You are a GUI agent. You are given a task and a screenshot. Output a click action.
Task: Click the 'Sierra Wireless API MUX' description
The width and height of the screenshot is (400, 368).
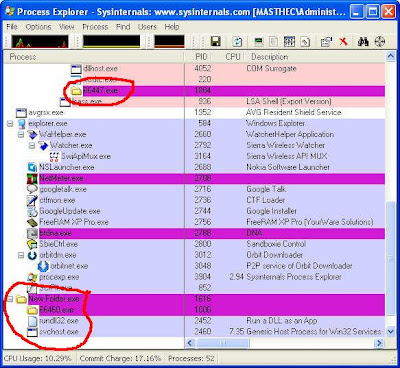pos(287,156)
